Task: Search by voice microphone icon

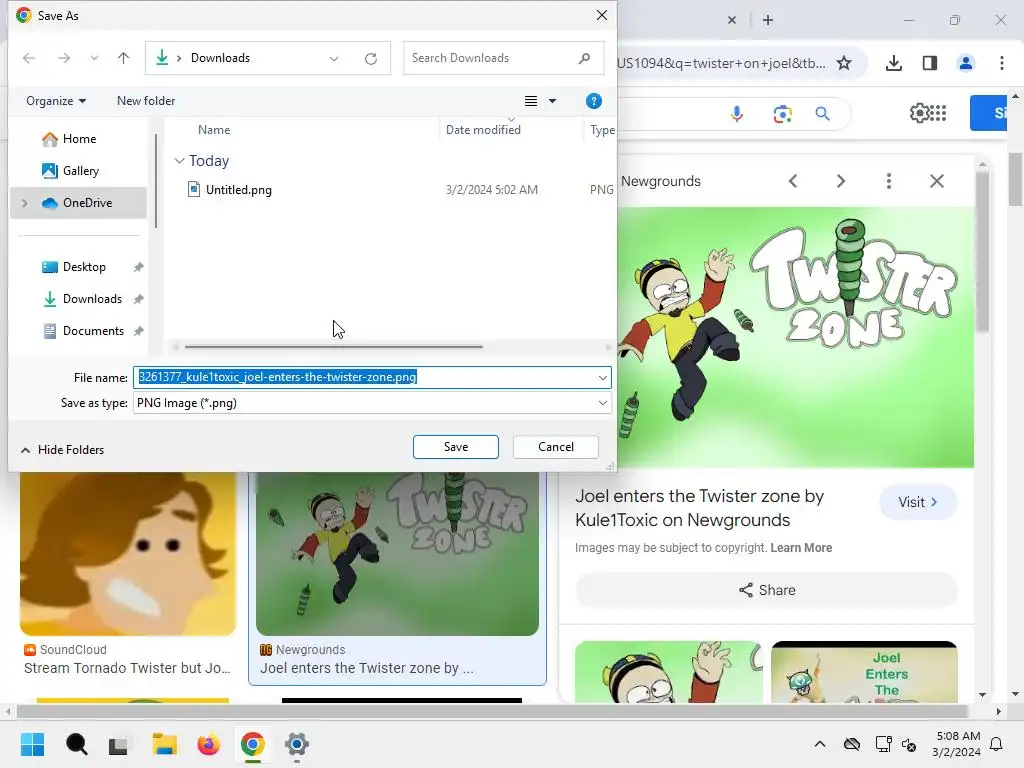Action: click(x=737, y=114)
